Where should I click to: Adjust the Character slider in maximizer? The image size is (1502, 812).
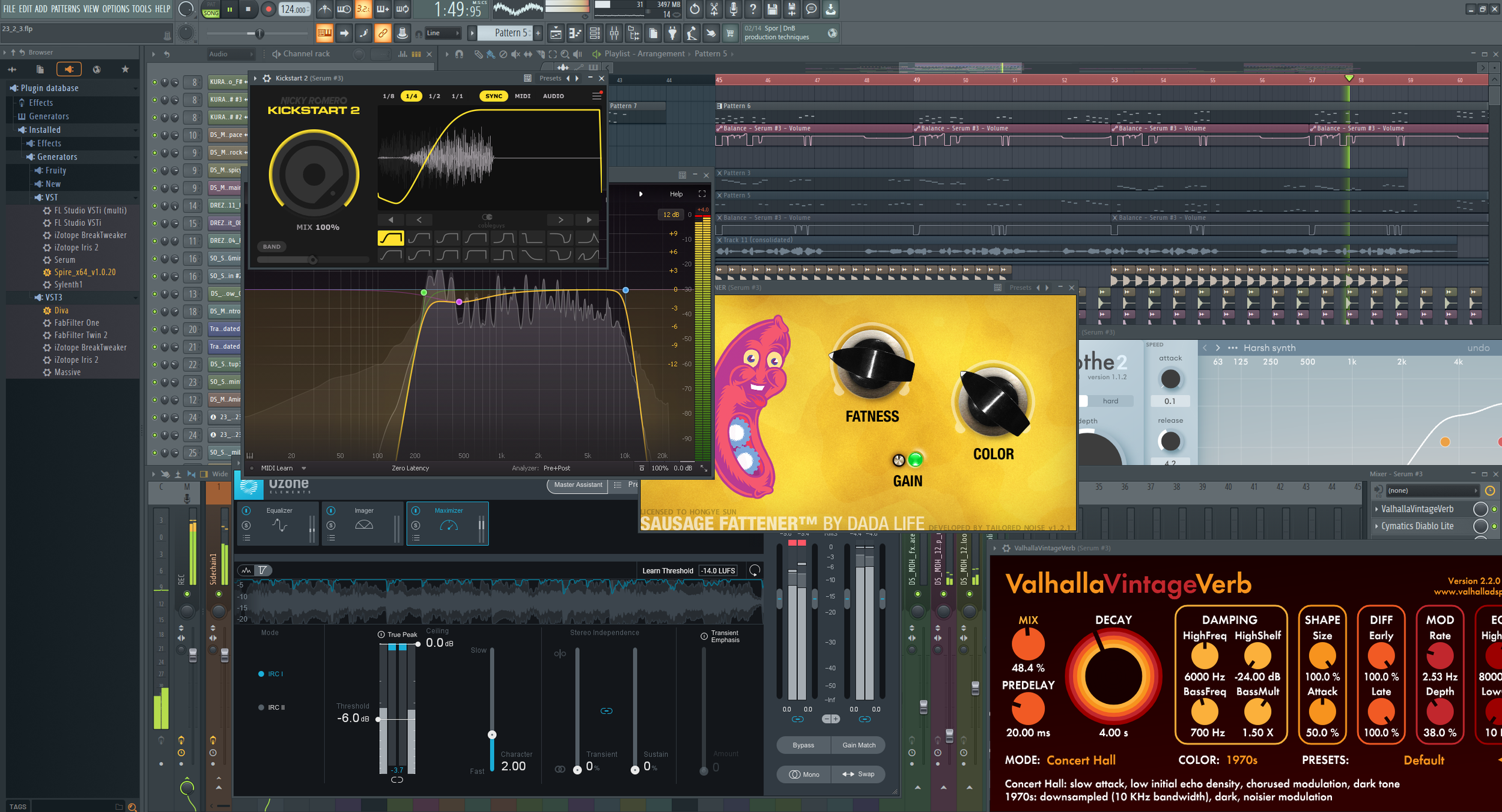(492, 734)
